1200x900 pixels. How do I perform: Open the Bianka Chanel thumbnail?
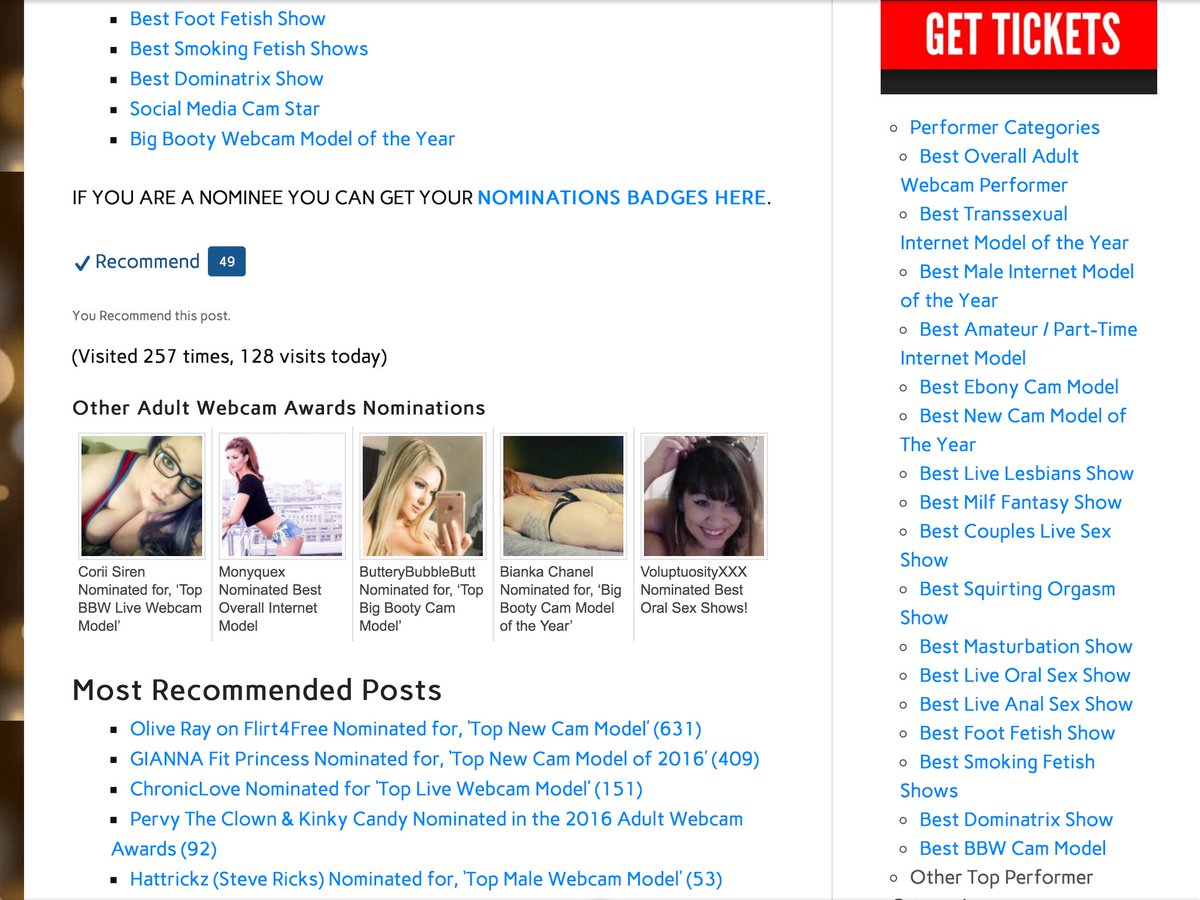[x=563, y=496]
